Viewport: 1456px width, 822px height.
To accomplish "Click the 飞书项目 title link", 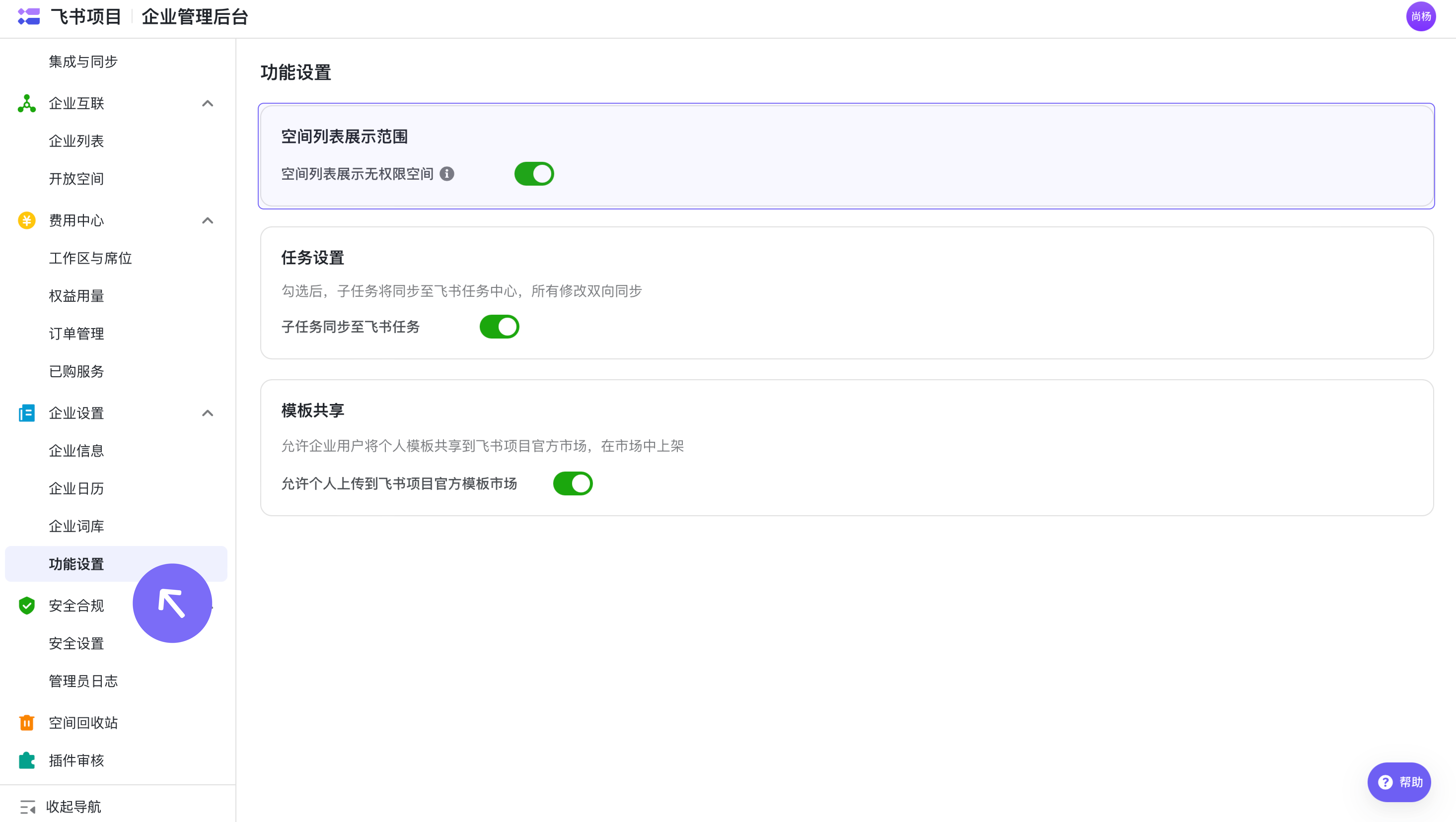I will [86, 17].
